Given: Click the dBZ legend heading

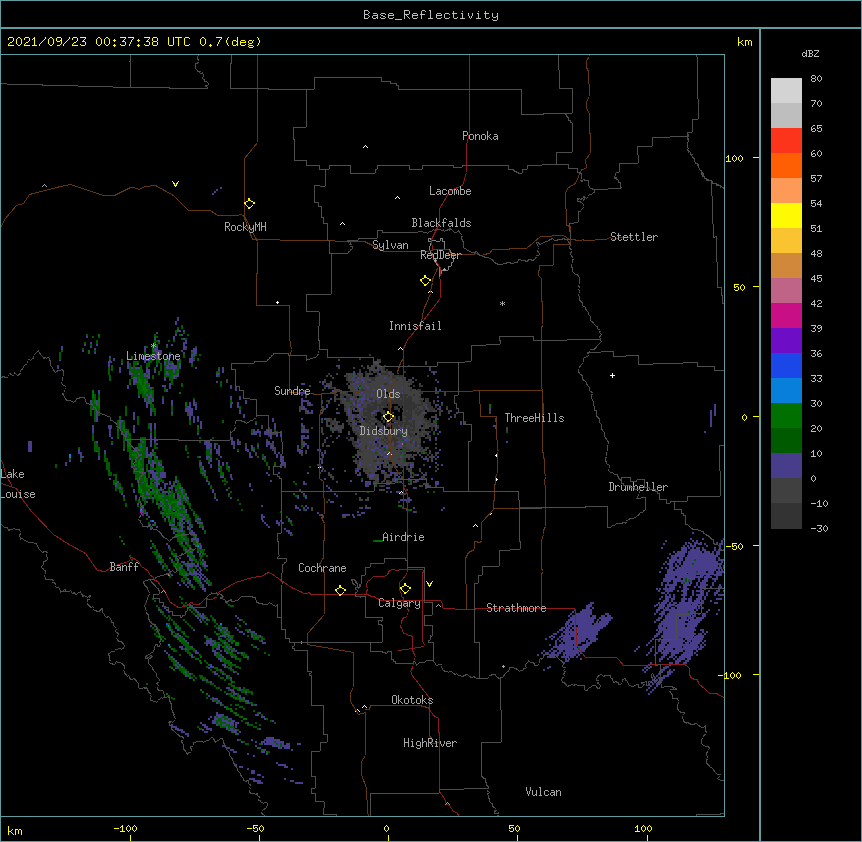Looking at the screenshot, I should pyautogui.click(x=810, y=53).
